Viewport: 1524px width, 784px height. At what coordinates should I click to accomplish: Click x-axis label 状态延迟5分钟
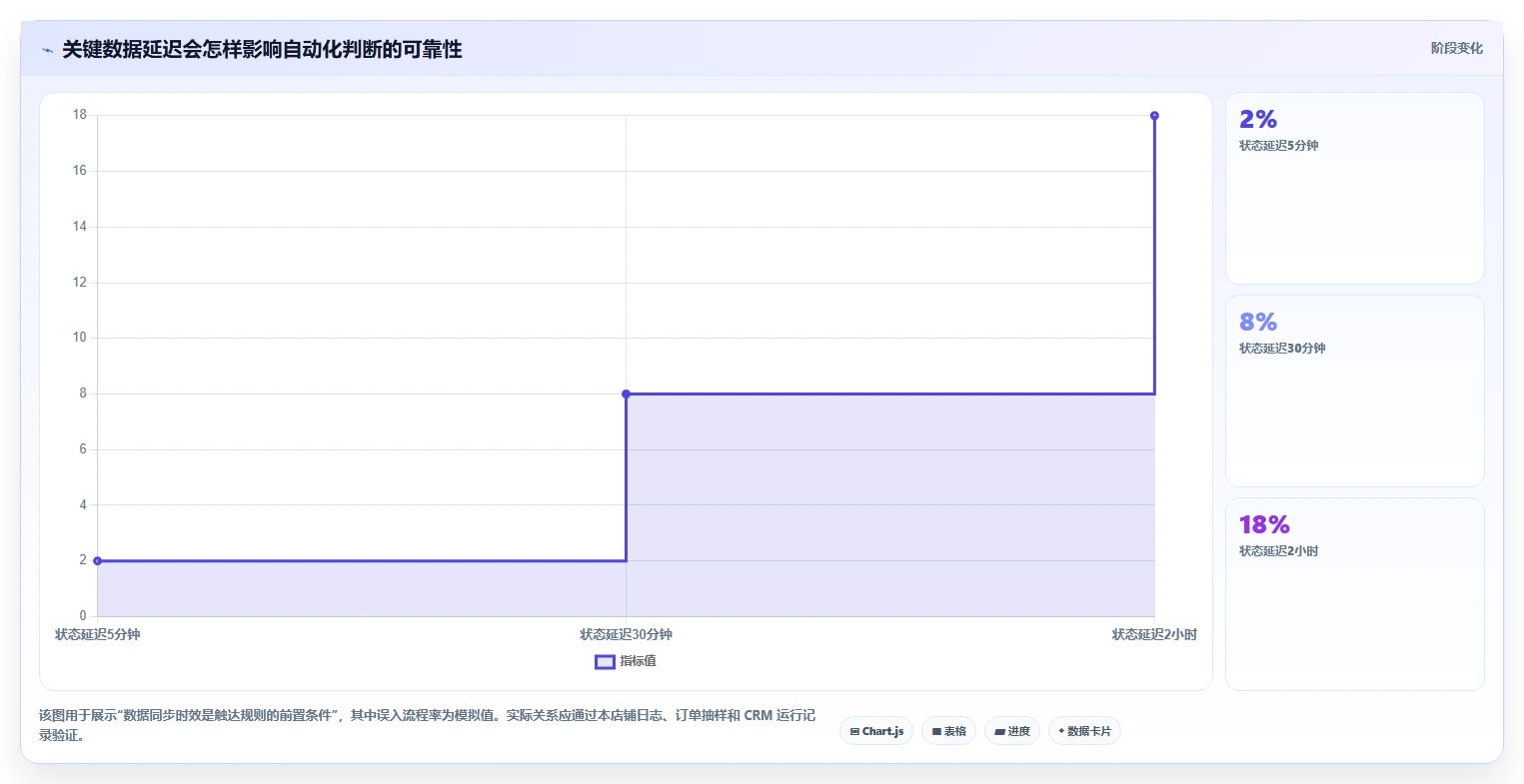(97, 634)
